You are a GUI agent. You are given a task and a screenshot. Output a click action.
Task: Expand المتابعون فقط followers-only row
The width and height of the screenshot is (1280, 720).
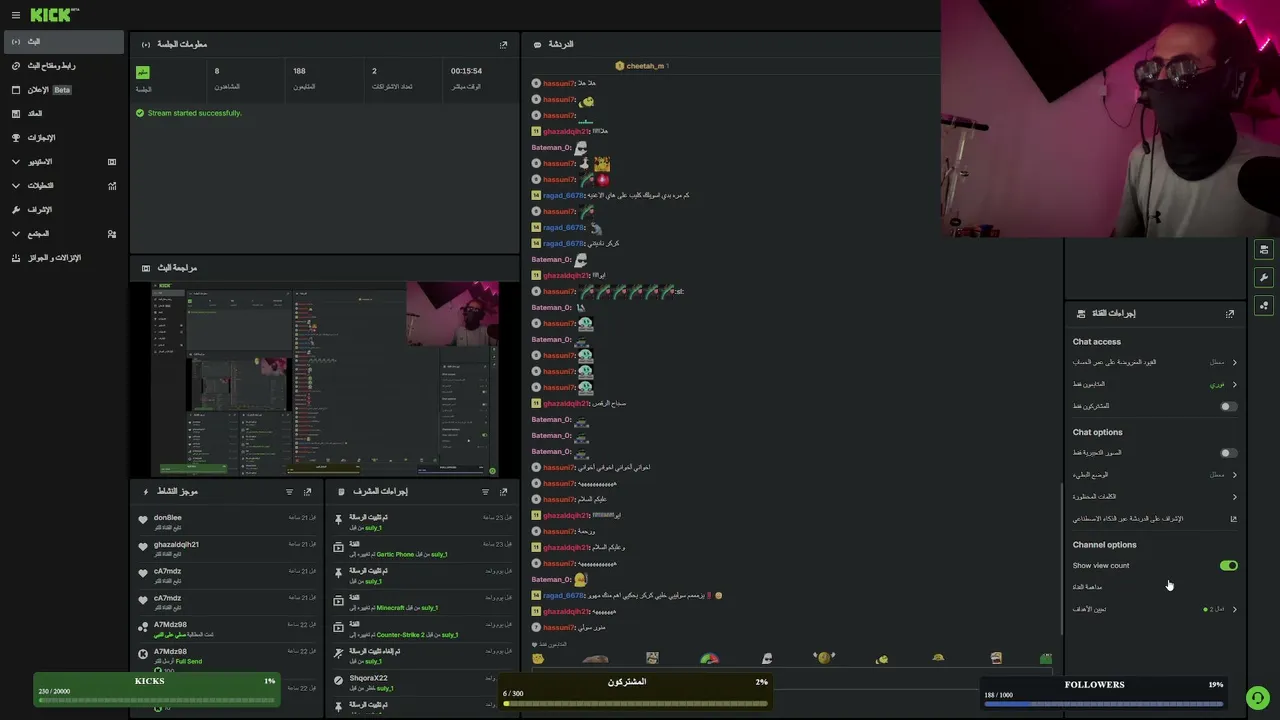(x=1155, y=384)
